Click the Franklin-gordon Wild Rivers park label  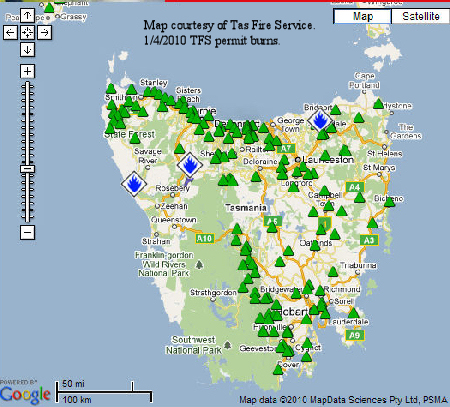point(164,264)
